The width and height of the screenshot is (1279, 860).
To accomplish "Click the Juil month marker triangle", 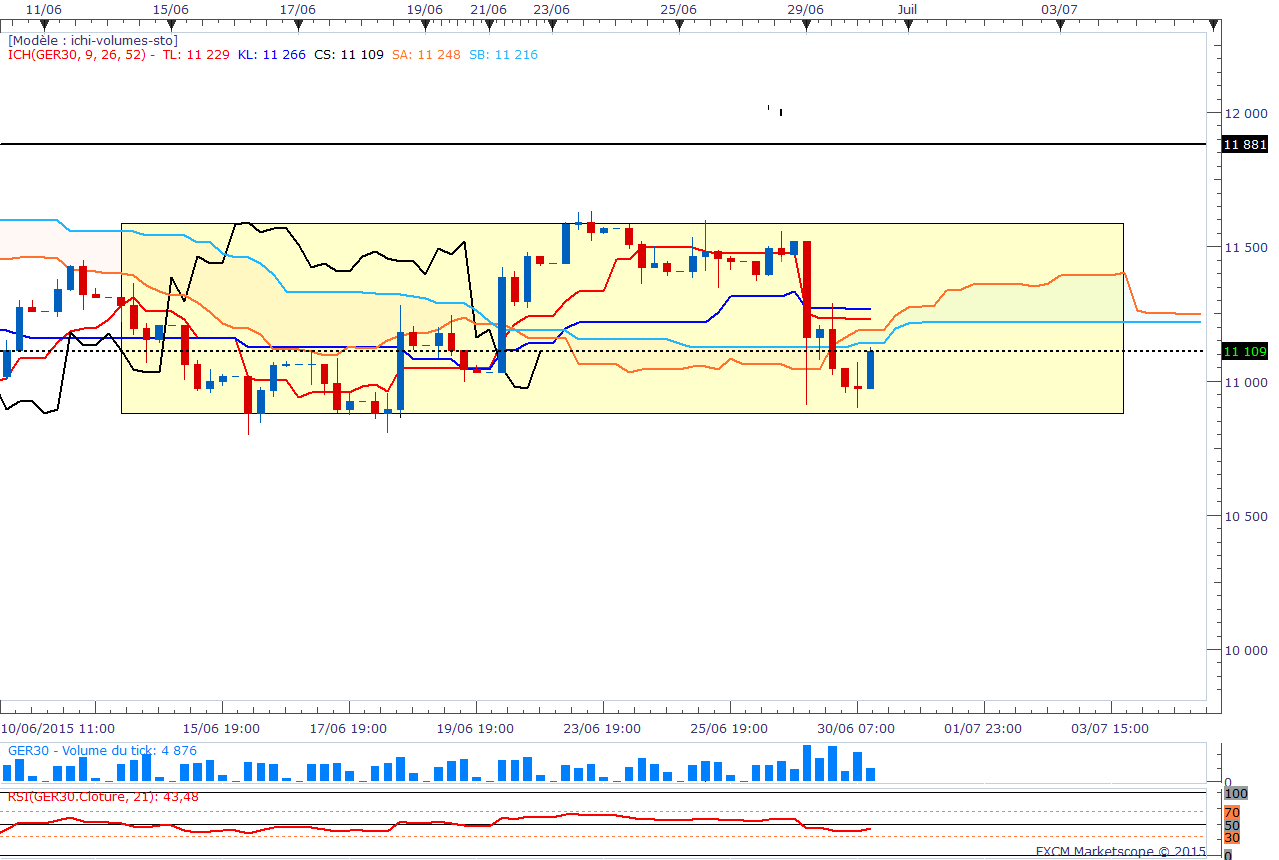I will [x=907, y=25].
